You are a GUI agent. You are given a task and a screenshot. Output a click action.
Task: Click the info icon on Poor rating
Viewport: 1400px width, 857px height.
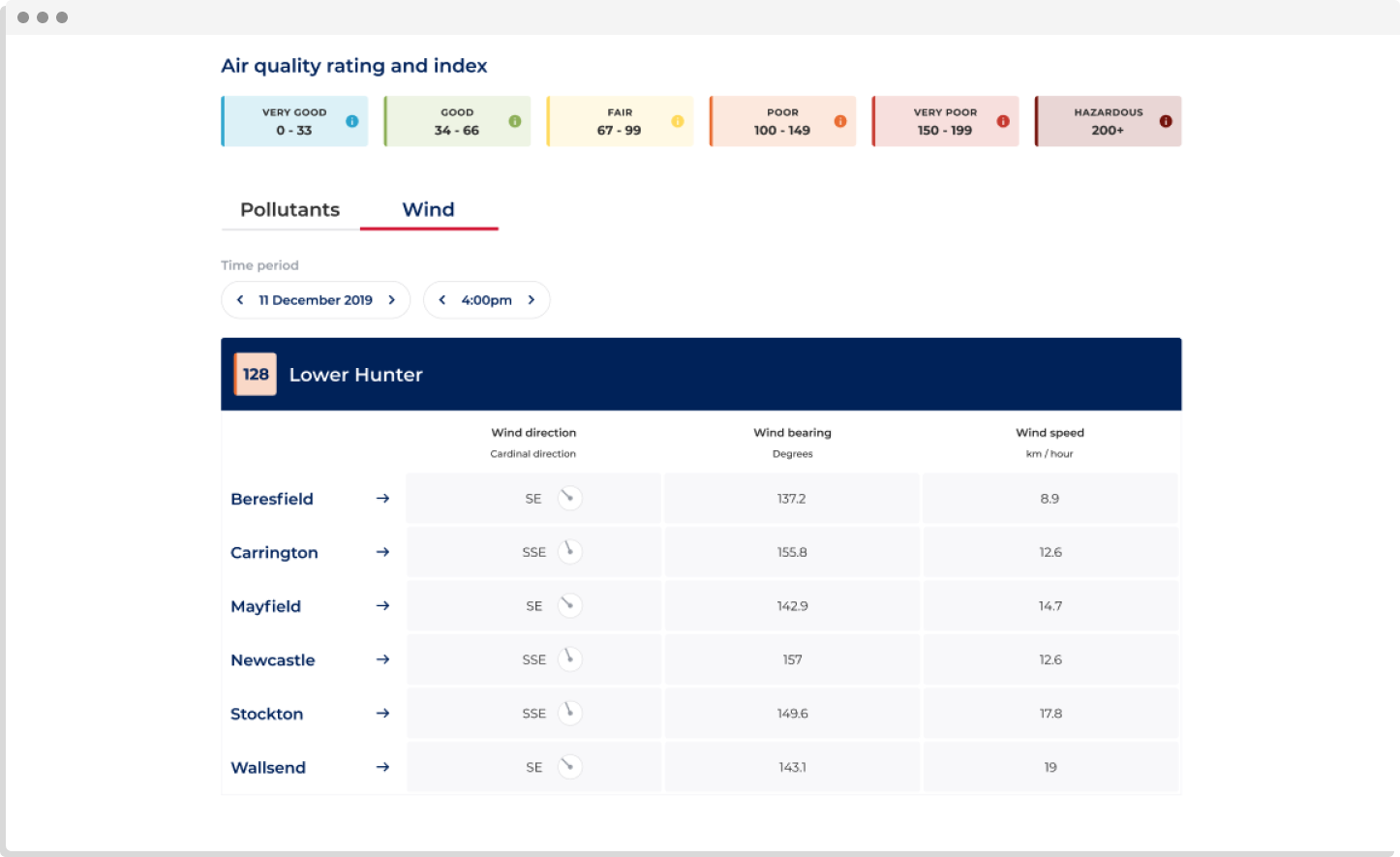(x=840, y=121)
